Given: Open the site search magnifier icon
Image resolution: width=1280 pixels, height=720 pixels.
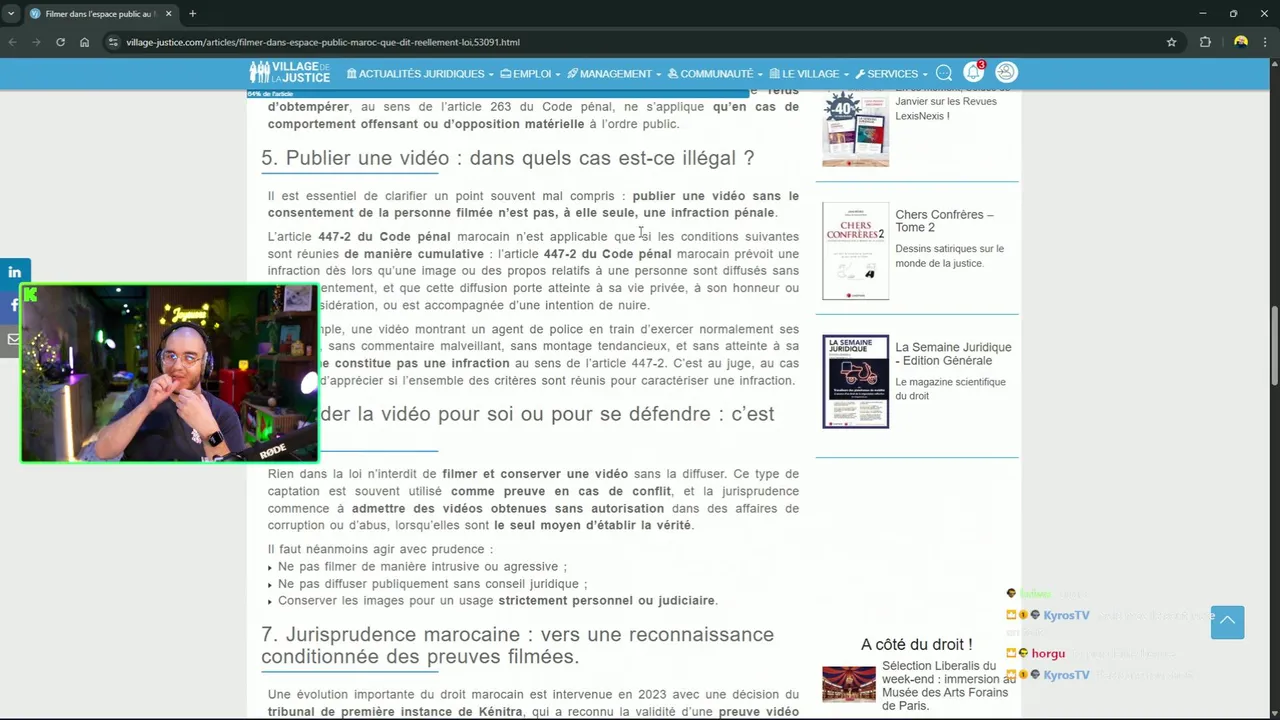Looking at the screenshot, I should pyautogui.click(x=944, y=73).
